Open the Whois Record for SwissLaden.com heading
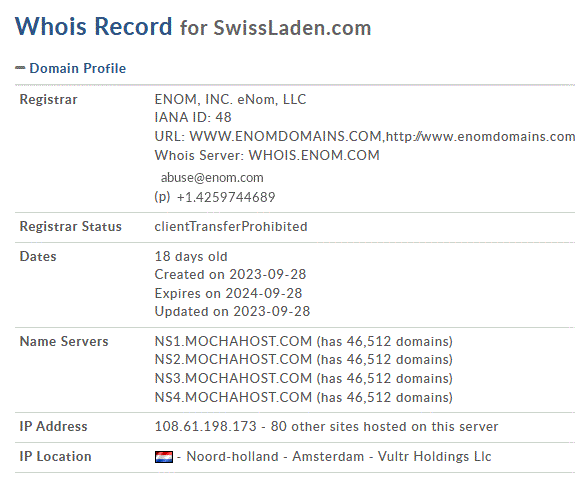The height and width of the screenshot is (479, 576). pos(193,27)
